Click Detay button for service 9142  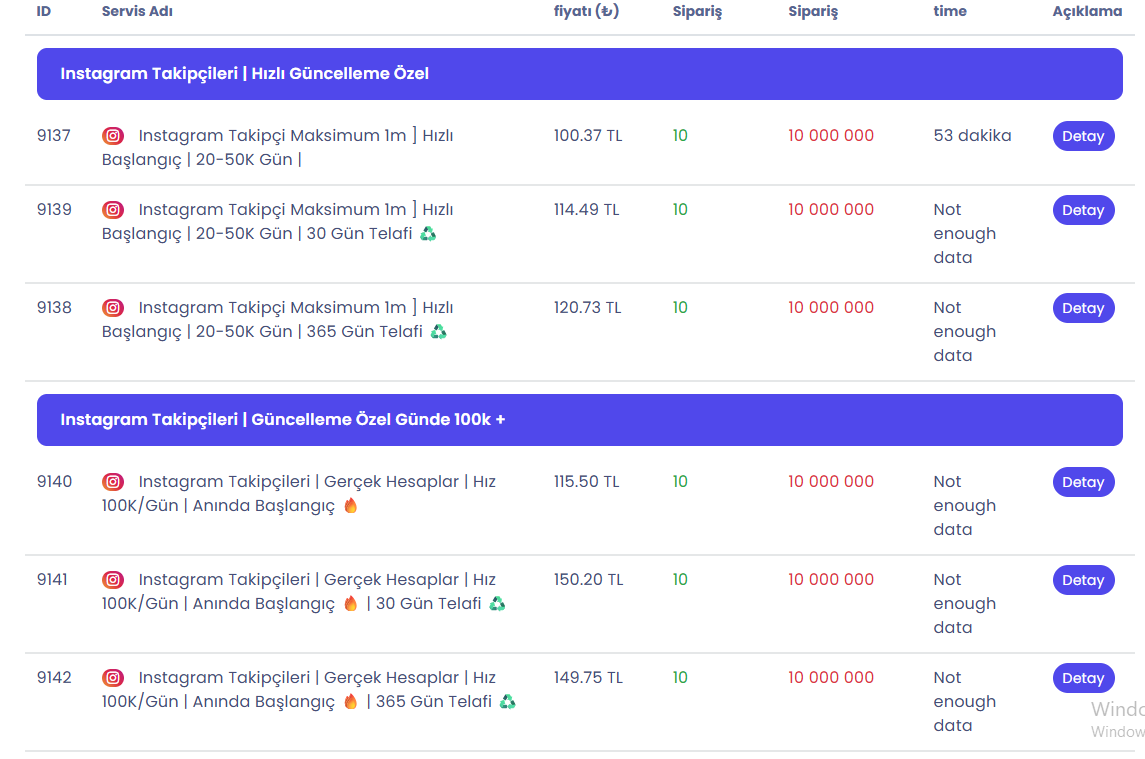pos(1083,677)
